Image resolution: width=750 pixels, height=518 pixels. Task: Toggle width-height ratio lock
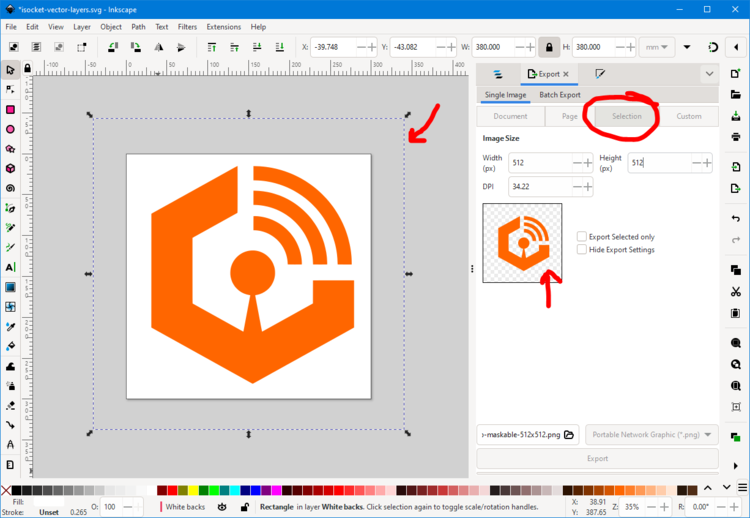tap(549, 47)
